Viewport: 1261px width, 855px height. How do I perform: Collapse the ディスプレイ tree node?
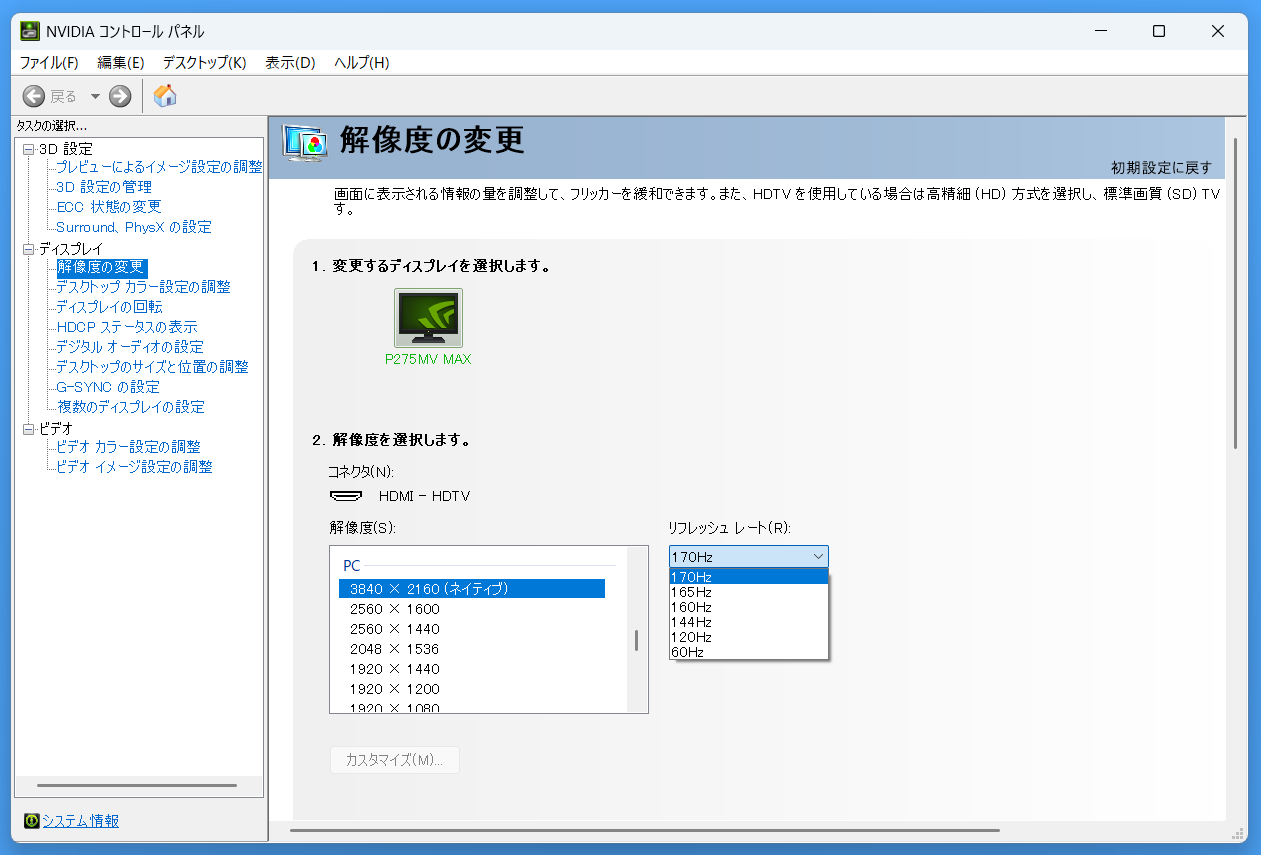(x=28, y=249)
